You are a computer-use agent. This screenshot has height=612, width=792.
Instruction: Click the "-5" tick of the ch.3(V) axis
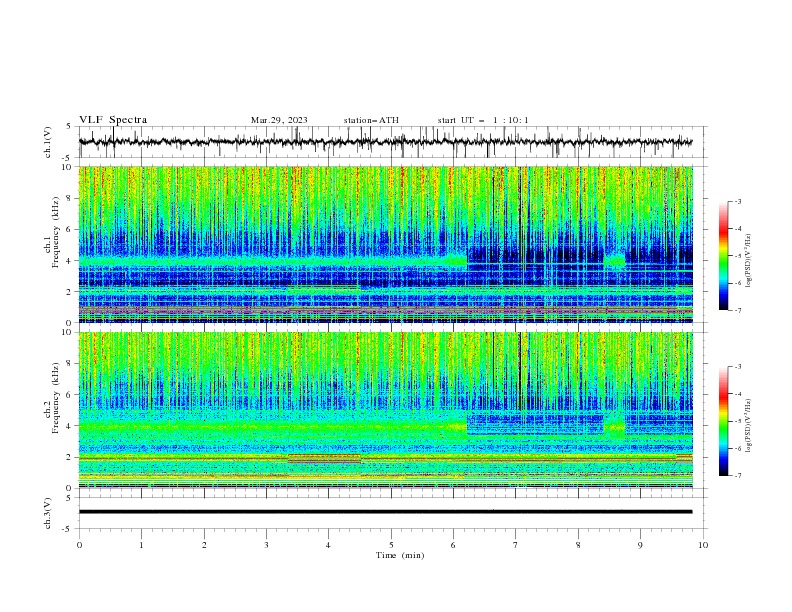68,529
